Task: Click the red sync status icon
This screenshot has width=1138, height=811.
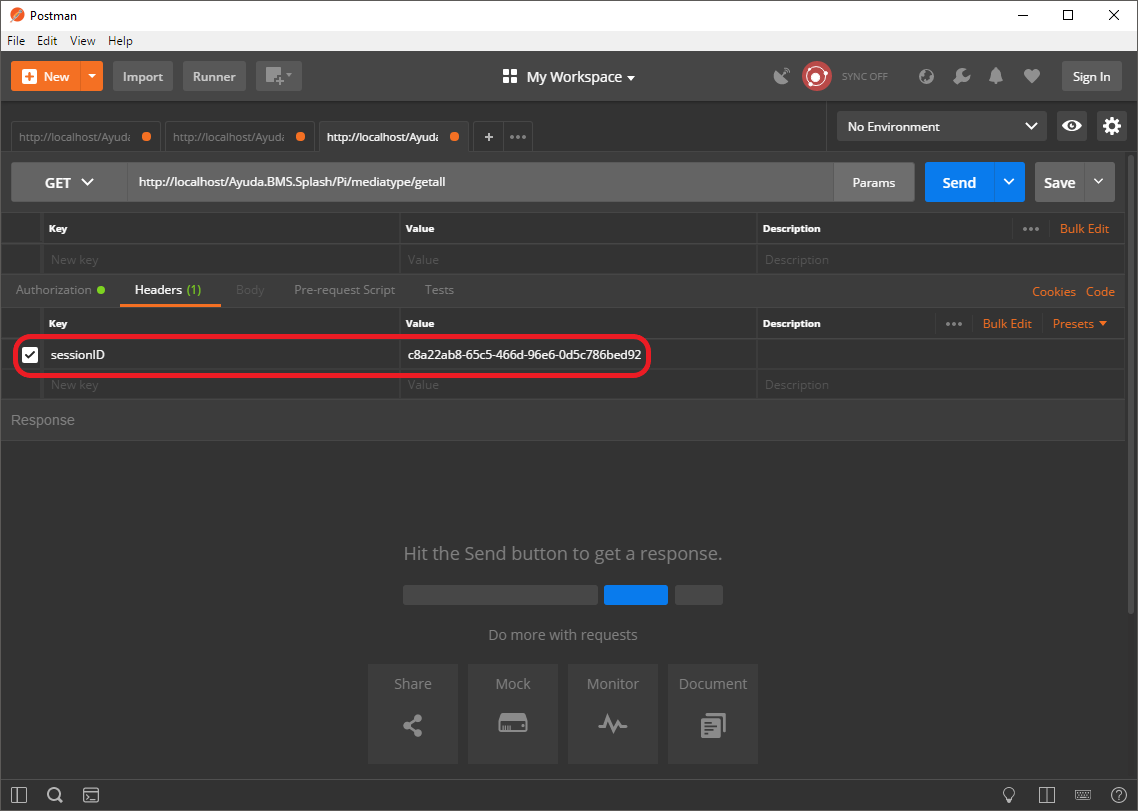Action: point(816,76)
